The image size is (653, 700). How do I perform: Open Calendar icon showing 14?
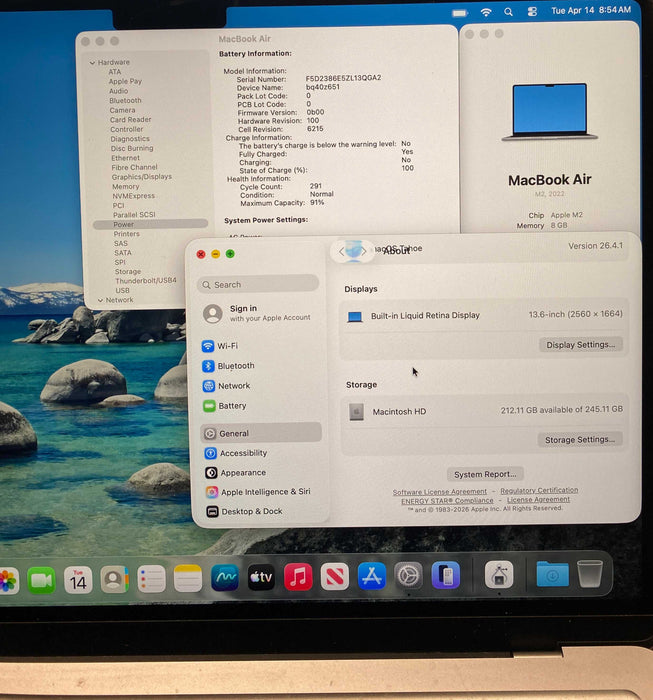(x=78, y=580)
